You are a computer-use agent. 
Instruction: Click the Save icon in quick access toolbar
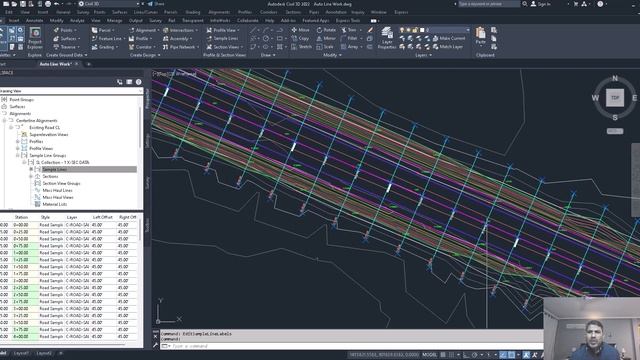pos(23,4)
